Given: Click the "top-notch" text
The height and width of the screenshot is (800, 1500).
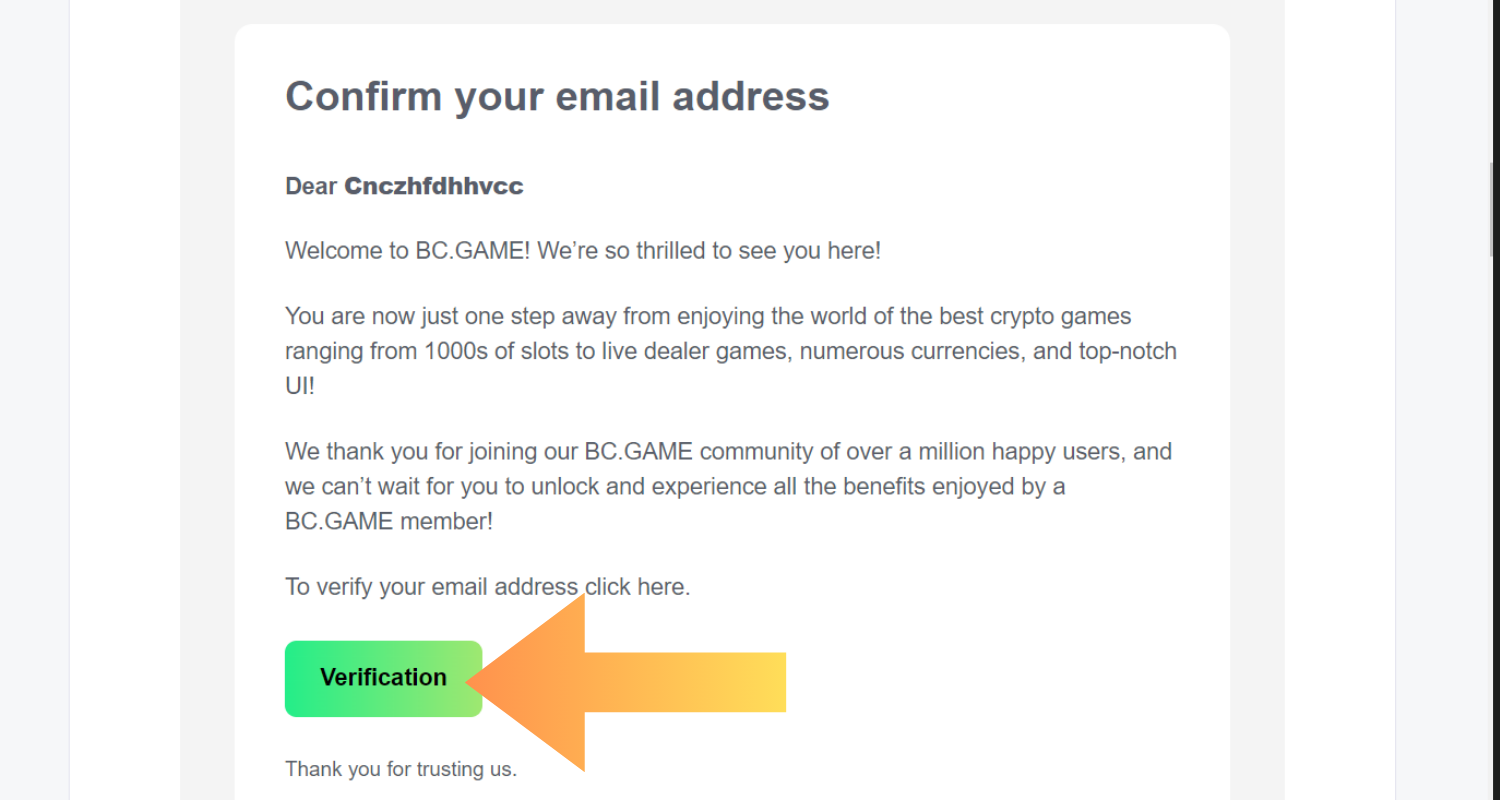Looking at the screenshot, I should (x=1127, y=352).
